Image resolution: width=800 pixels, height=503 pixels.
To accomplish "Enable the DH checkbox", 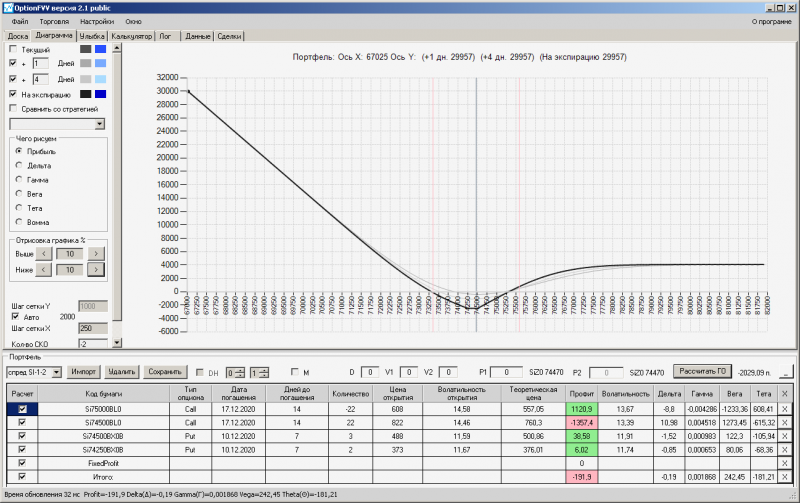I will (x=199, y=372).
